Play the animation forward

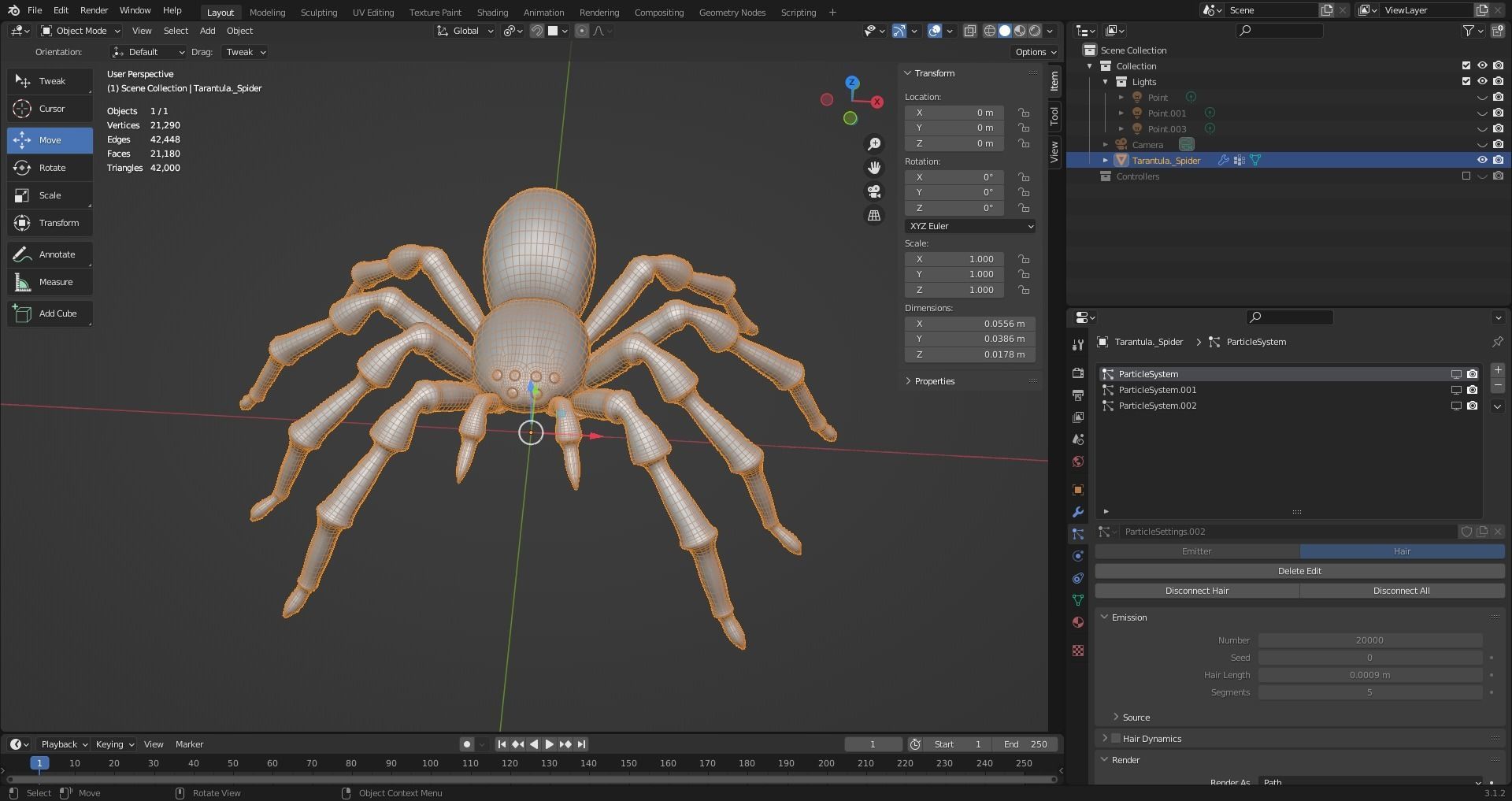click(550, 744)
